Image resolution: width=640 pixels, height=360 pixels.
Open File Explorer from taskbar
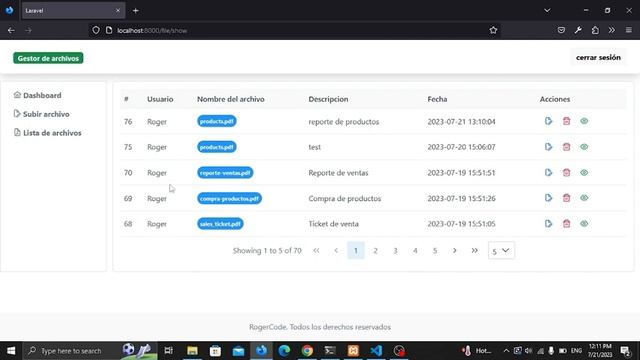coord(192,351)
